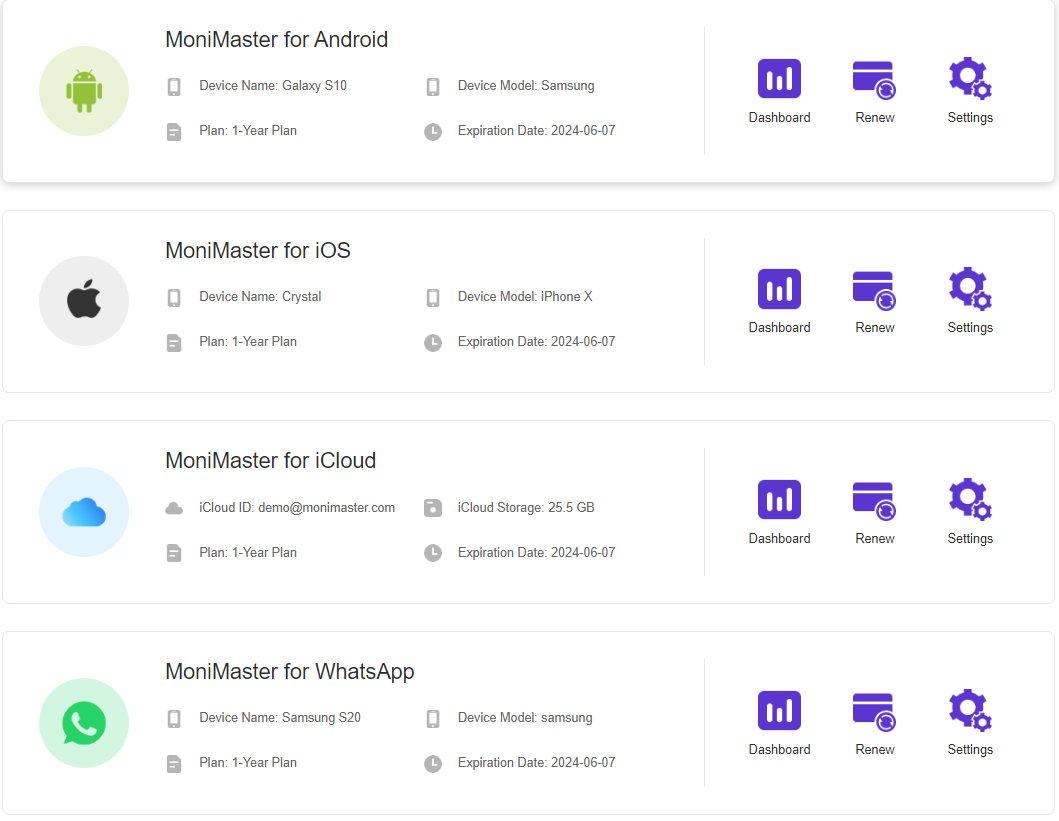Click the green Android robot logo
This screenshot has height=821, width=1059.
(x=84, y=91)
